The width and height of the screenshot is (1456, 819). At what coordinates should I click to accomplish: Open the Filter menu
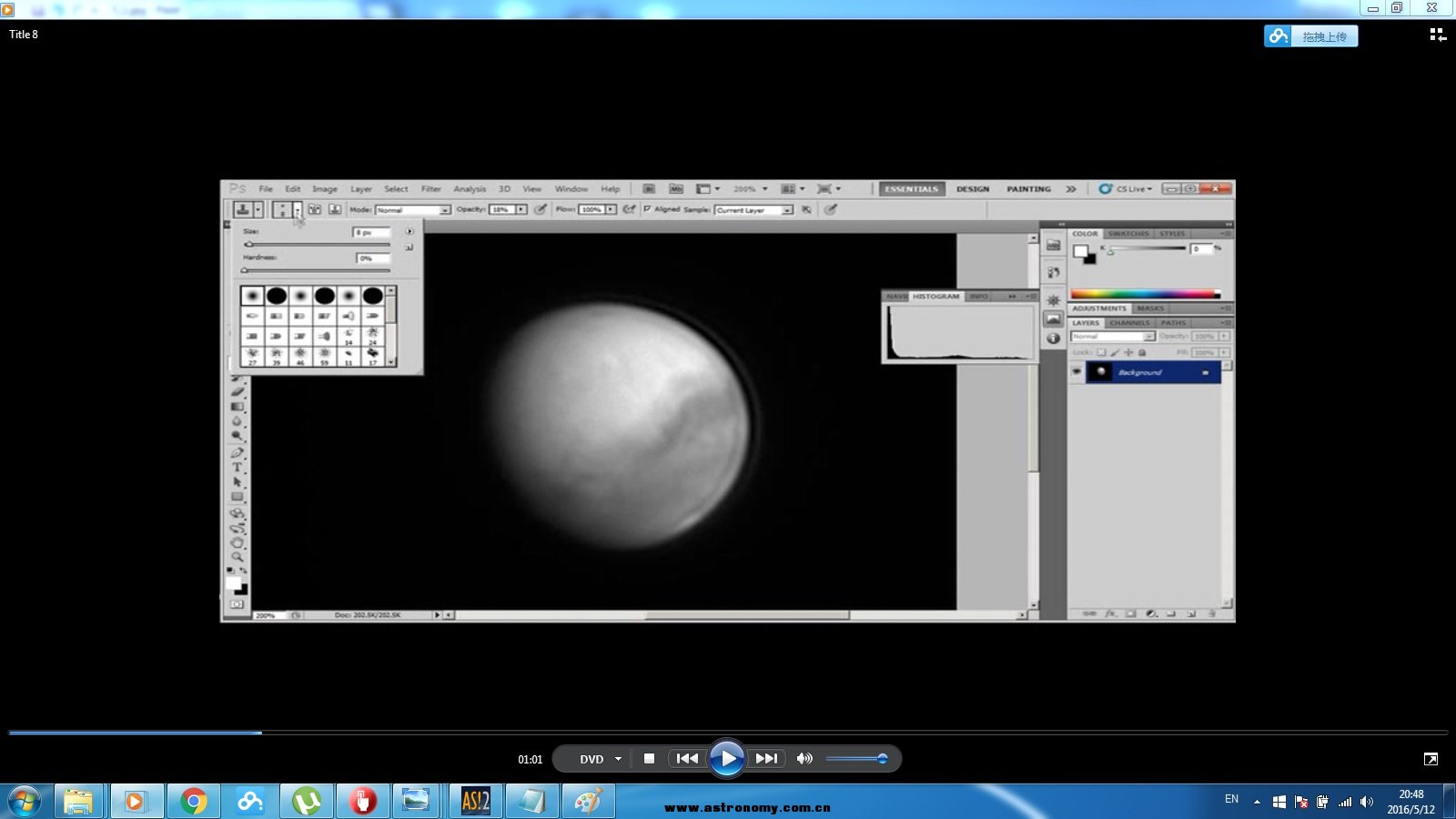[x=431, y=189]
